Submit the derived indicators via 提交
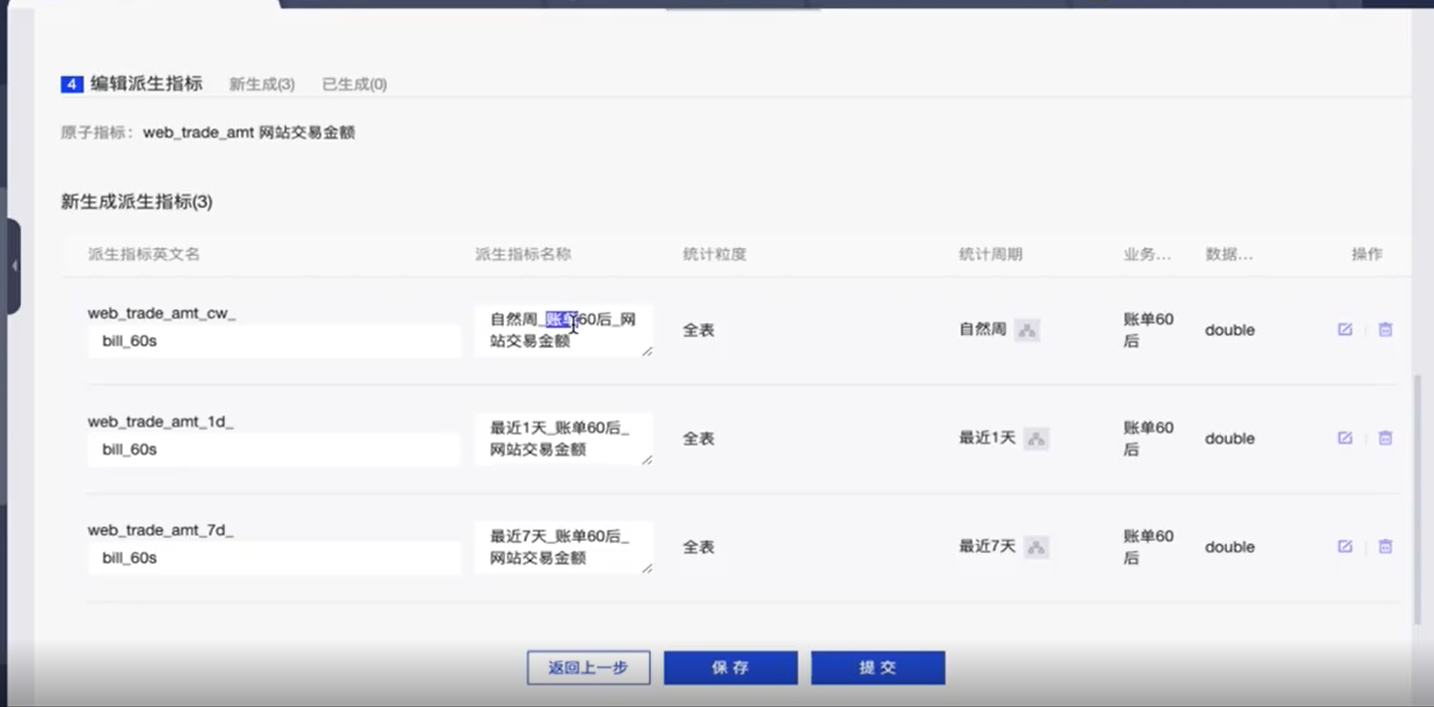This screenshot has height=707, width=1434. [x=877, y=667]
